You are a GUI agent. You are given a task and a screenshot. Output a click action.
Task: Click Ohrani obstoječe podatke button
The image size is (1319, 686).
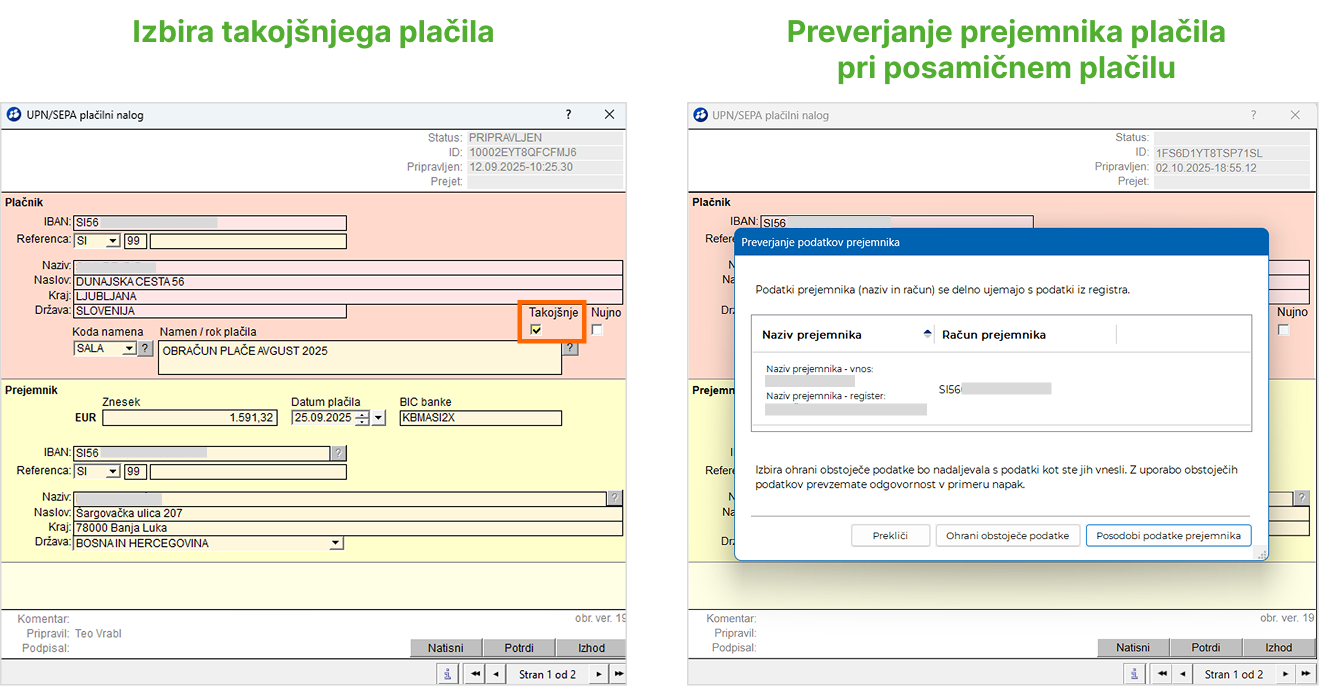click(x=1008, y=536)
